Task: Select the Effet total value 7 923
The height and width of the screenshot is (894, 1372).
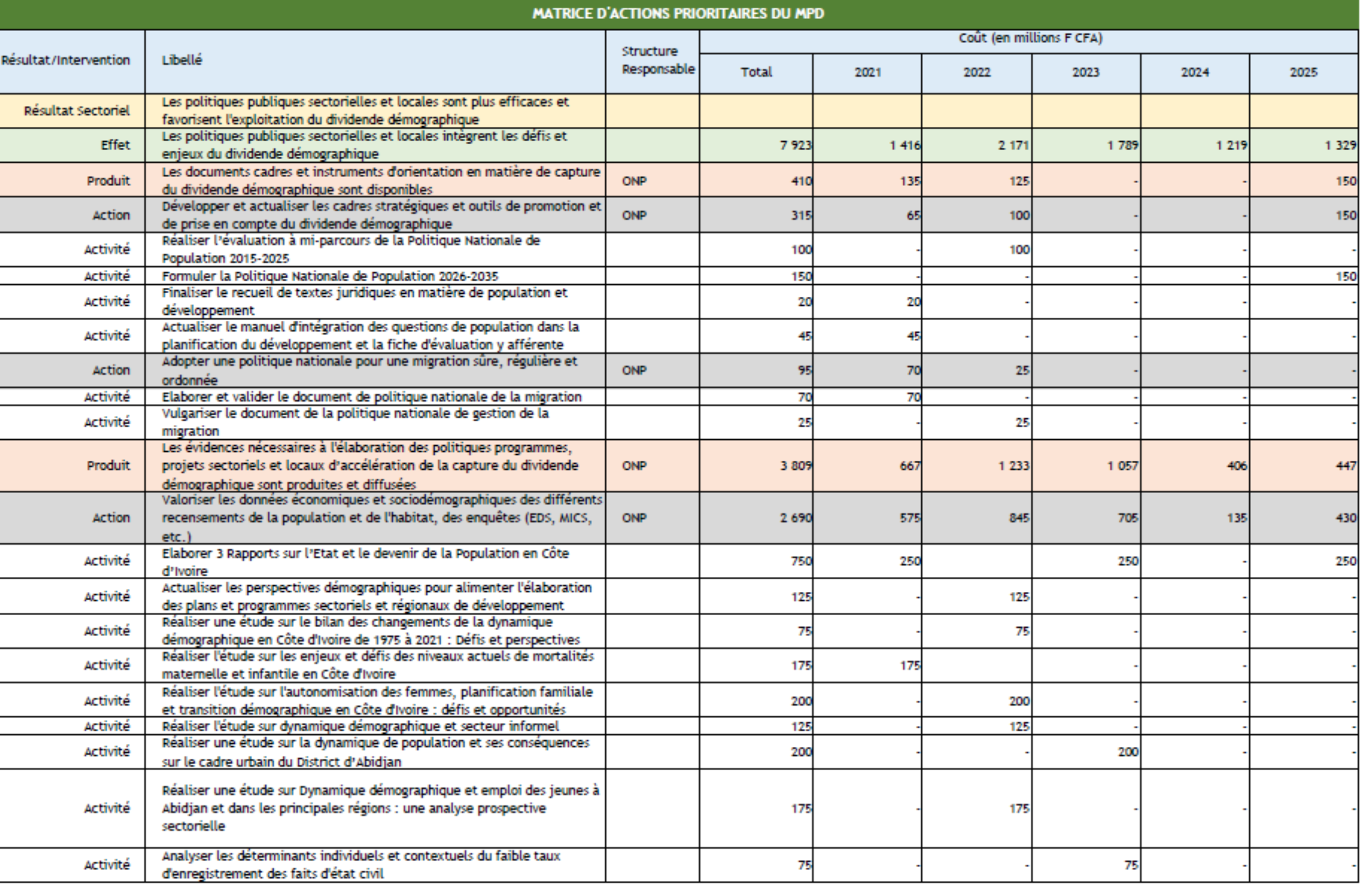Action: [795, 145]
